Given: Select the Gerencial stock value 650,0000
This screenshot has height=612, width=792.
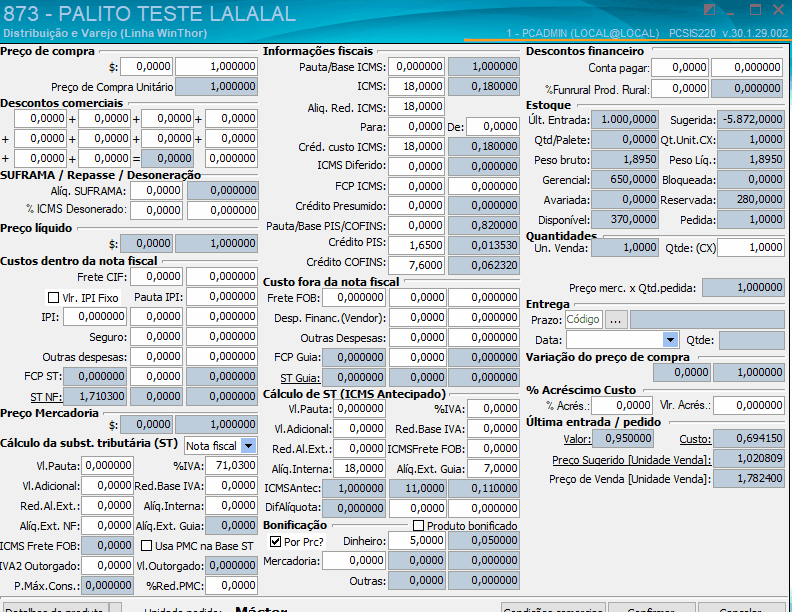Looking at the screenshot, I should click(x=624, y=180).
